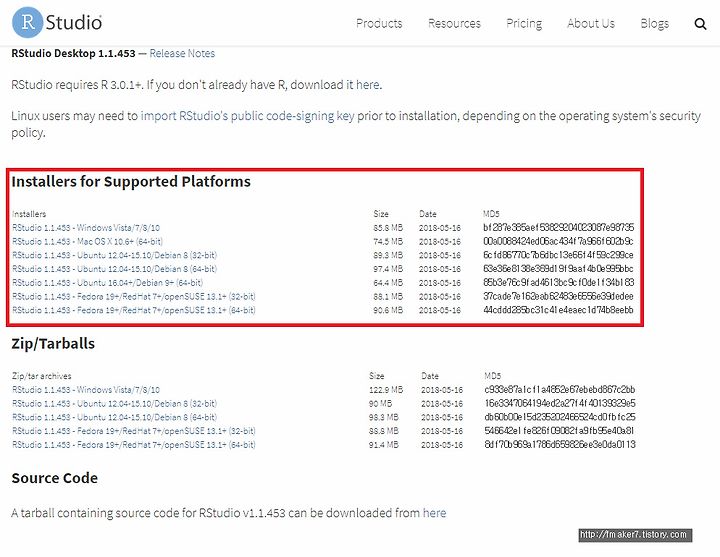Open the Products menu
720x557 pixels.
click(379, 23)
